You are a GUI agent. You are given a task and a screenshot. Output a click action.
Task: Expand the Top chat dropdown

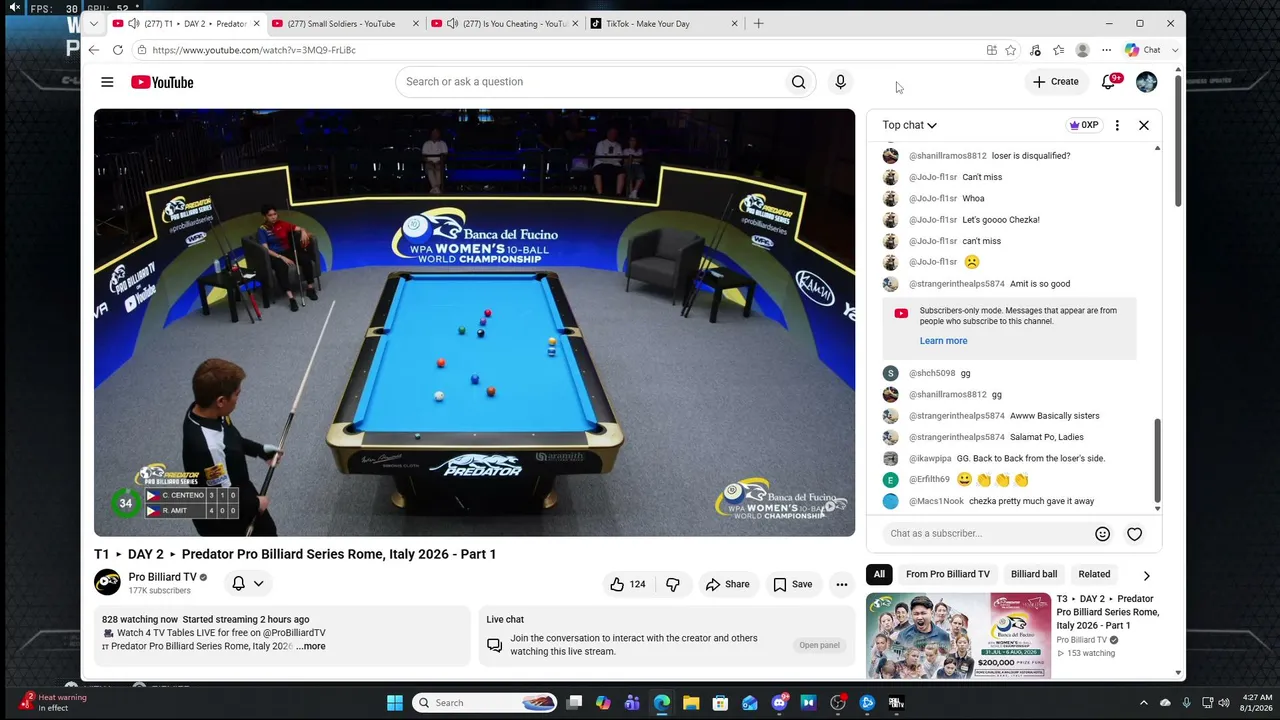coord(909,125)
